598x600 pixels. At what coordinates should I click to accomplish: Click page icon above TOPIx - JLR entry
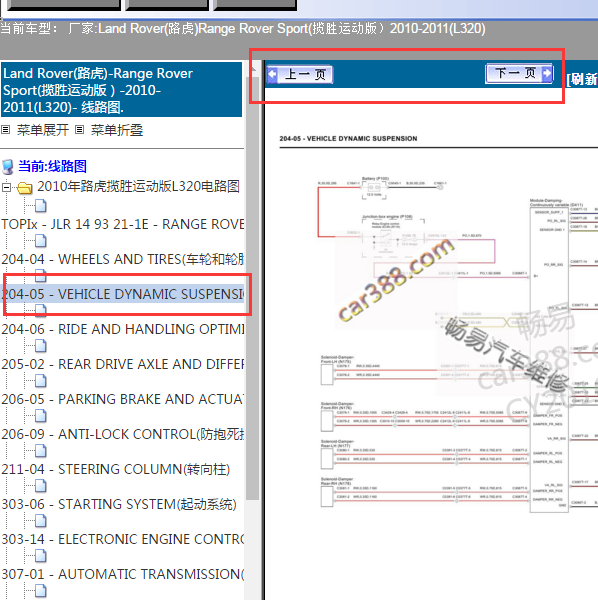click(x=41, y=206)
